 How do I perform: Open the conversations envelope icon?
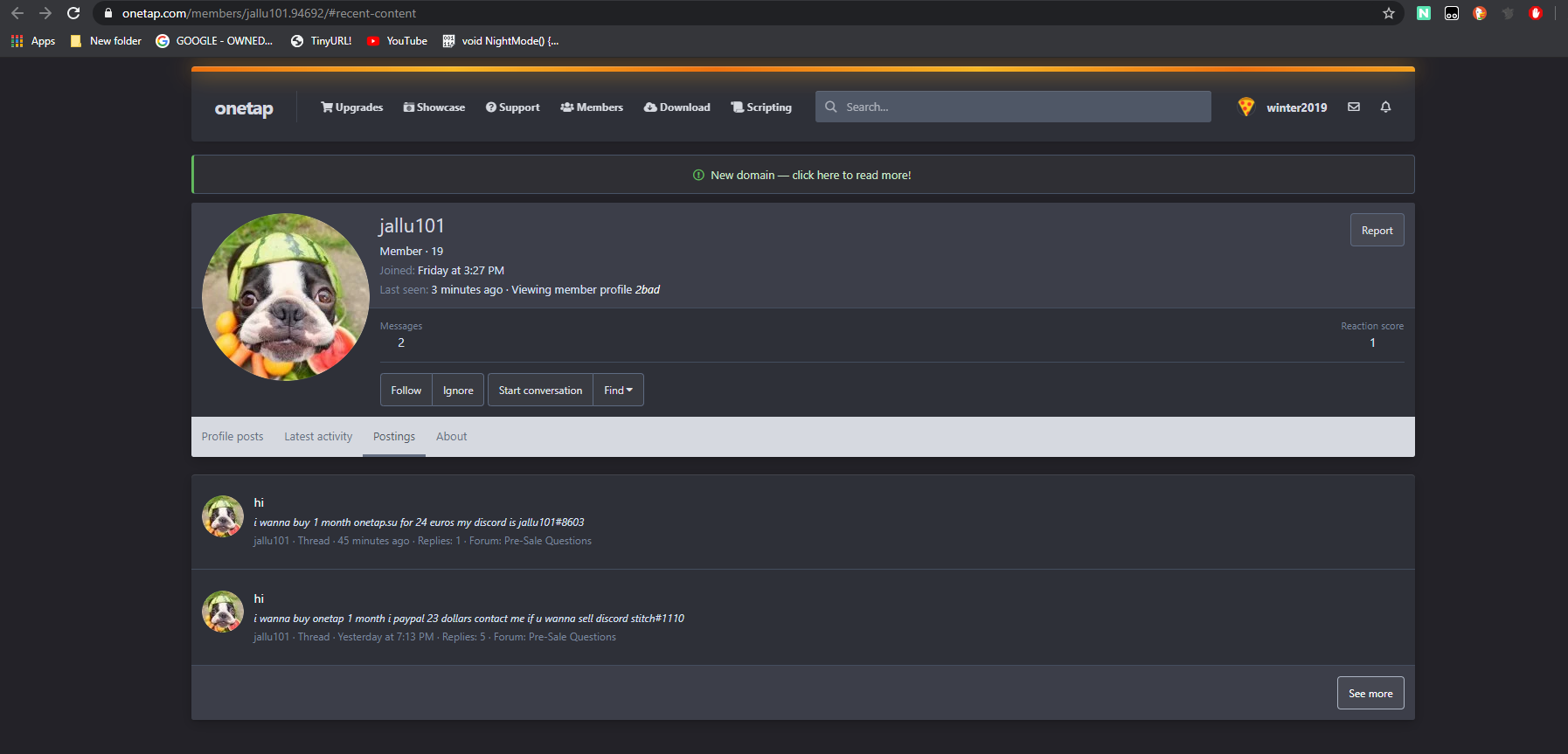click(1354, 107)
